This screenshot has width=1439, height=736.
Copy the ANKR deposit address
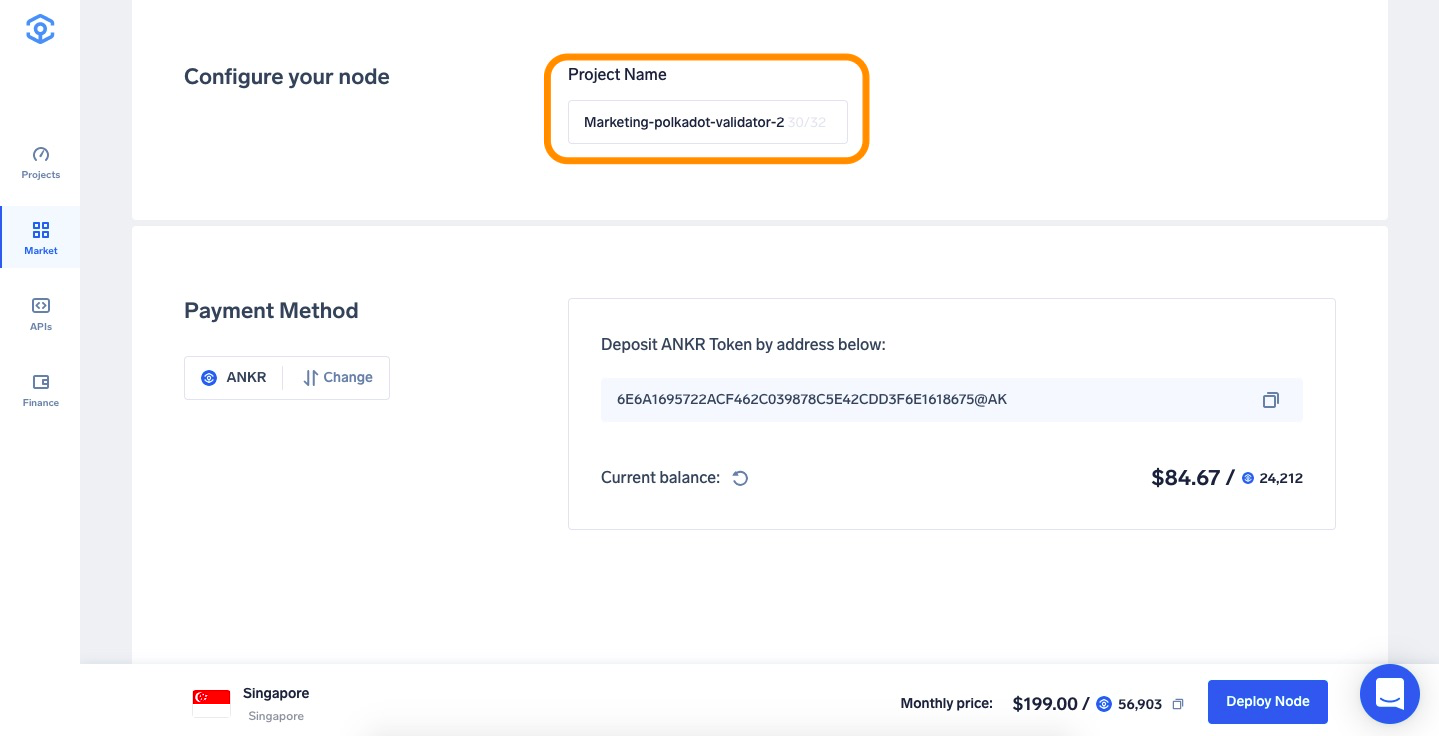click(x=1270, y=400)
